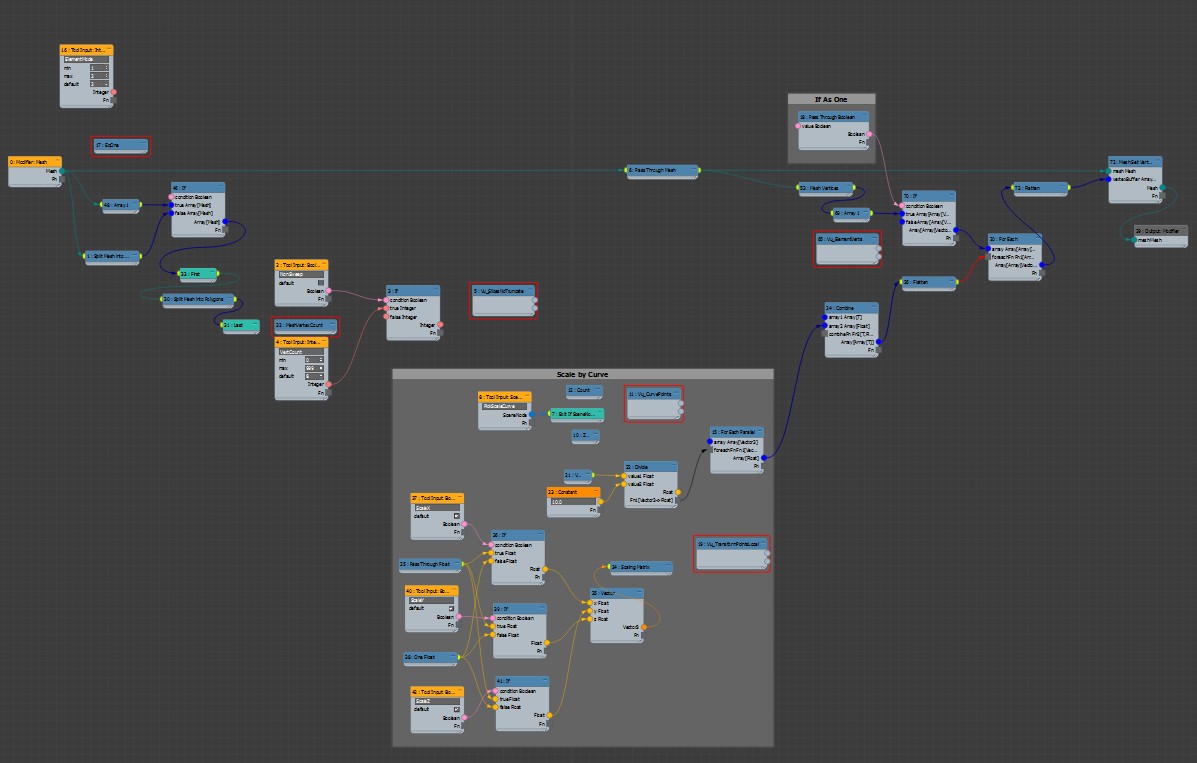Click the Vector3 output port on Vector node

[645, 627]
